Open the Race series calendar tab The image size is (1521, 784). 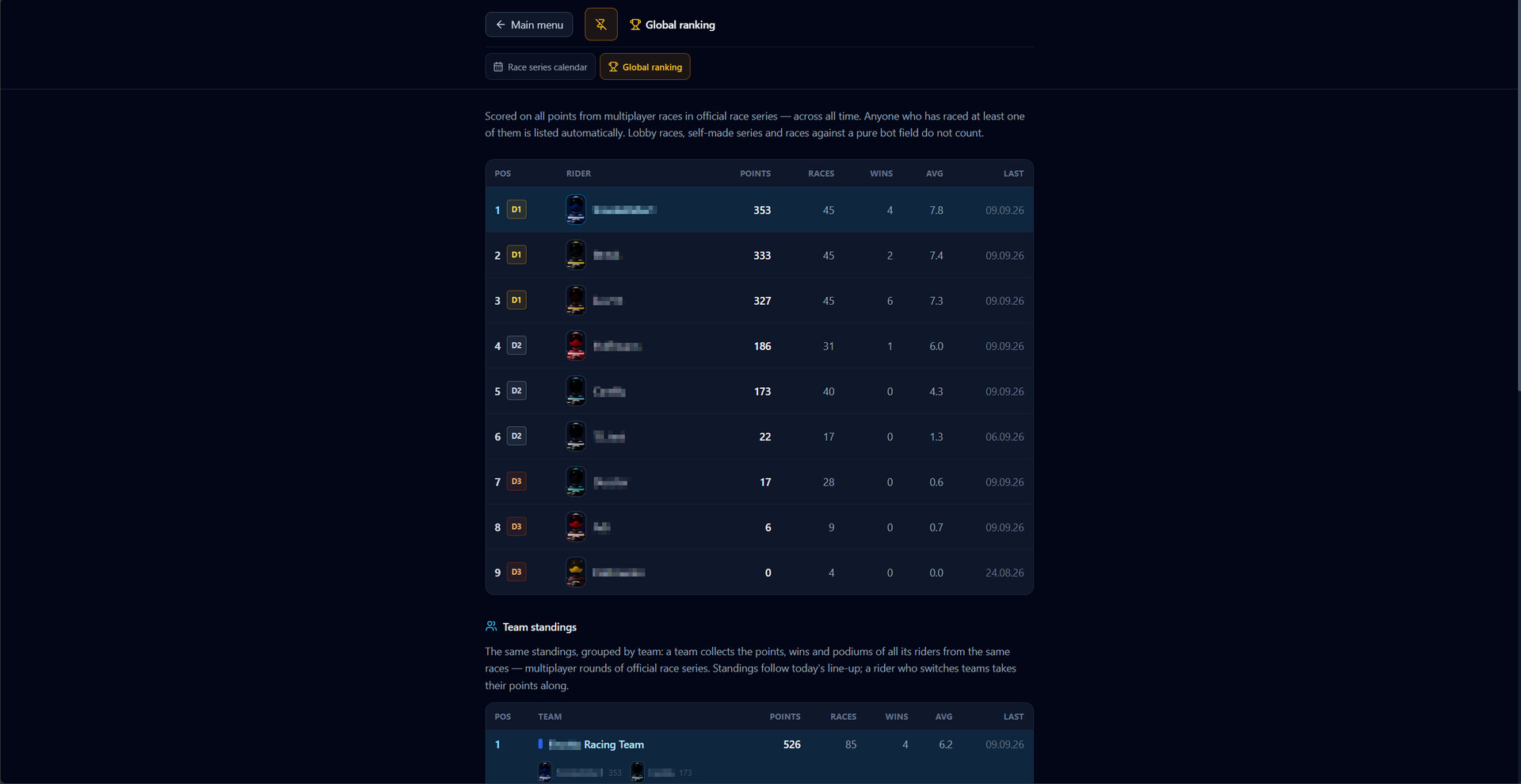tap(539, 67)
